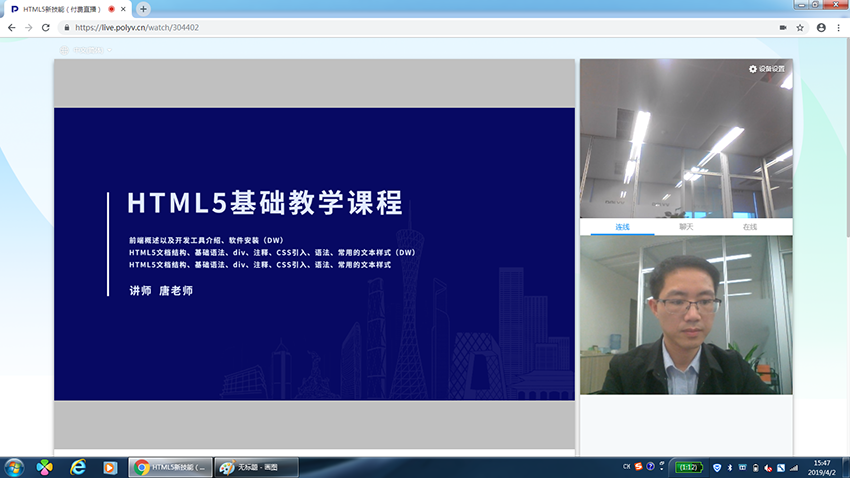
Task: Click the camera permission icon in address bar
Action: coord(782,28)
